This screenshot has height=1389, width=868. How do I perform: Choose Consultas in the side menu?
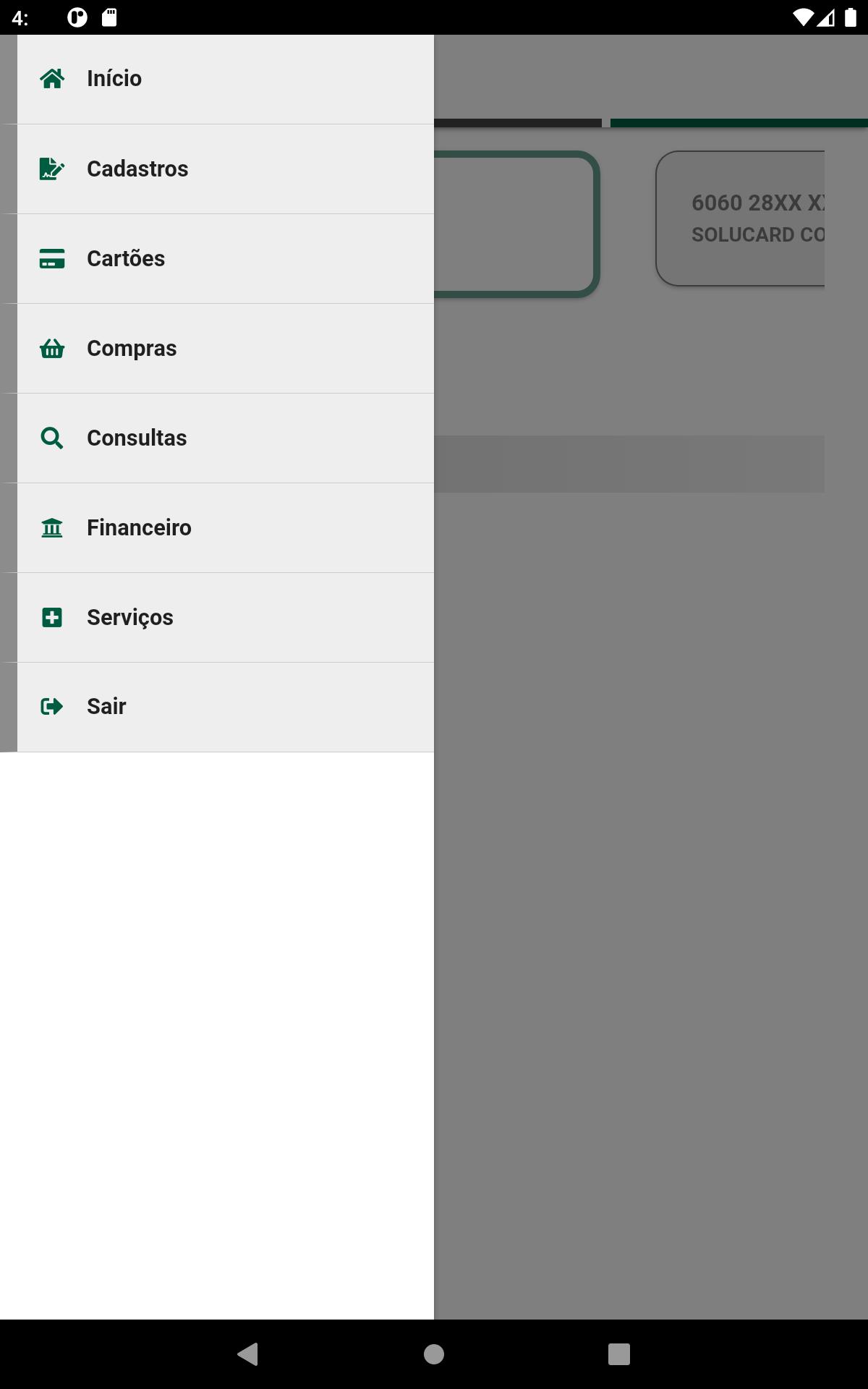pos(226,438)
